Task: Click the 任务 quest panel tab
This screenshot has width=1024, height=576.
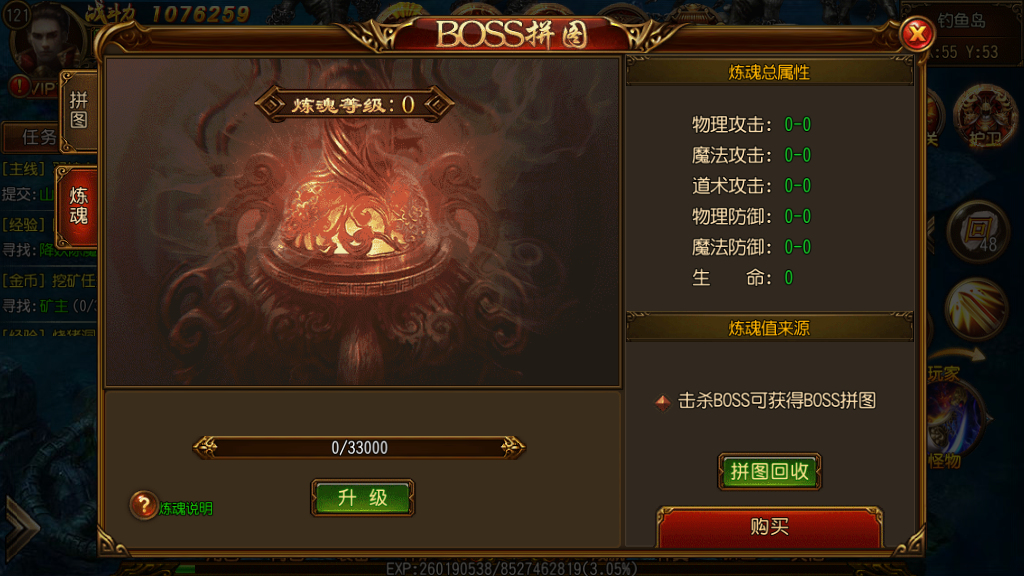Action: 38,136
